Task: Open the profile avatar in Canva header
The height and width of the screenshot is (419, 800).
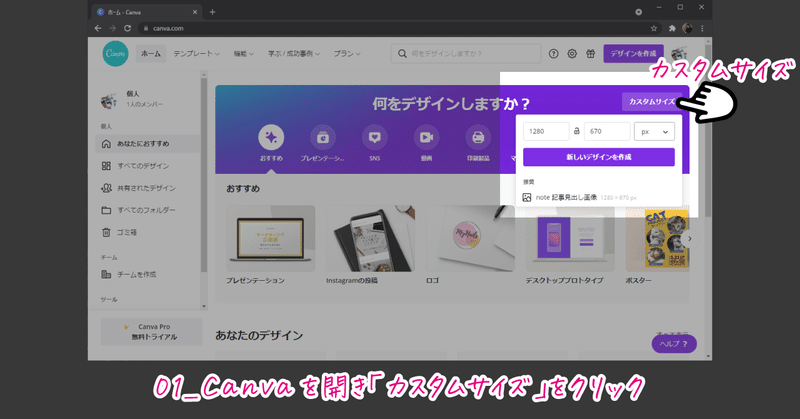Action: point(679,54)
